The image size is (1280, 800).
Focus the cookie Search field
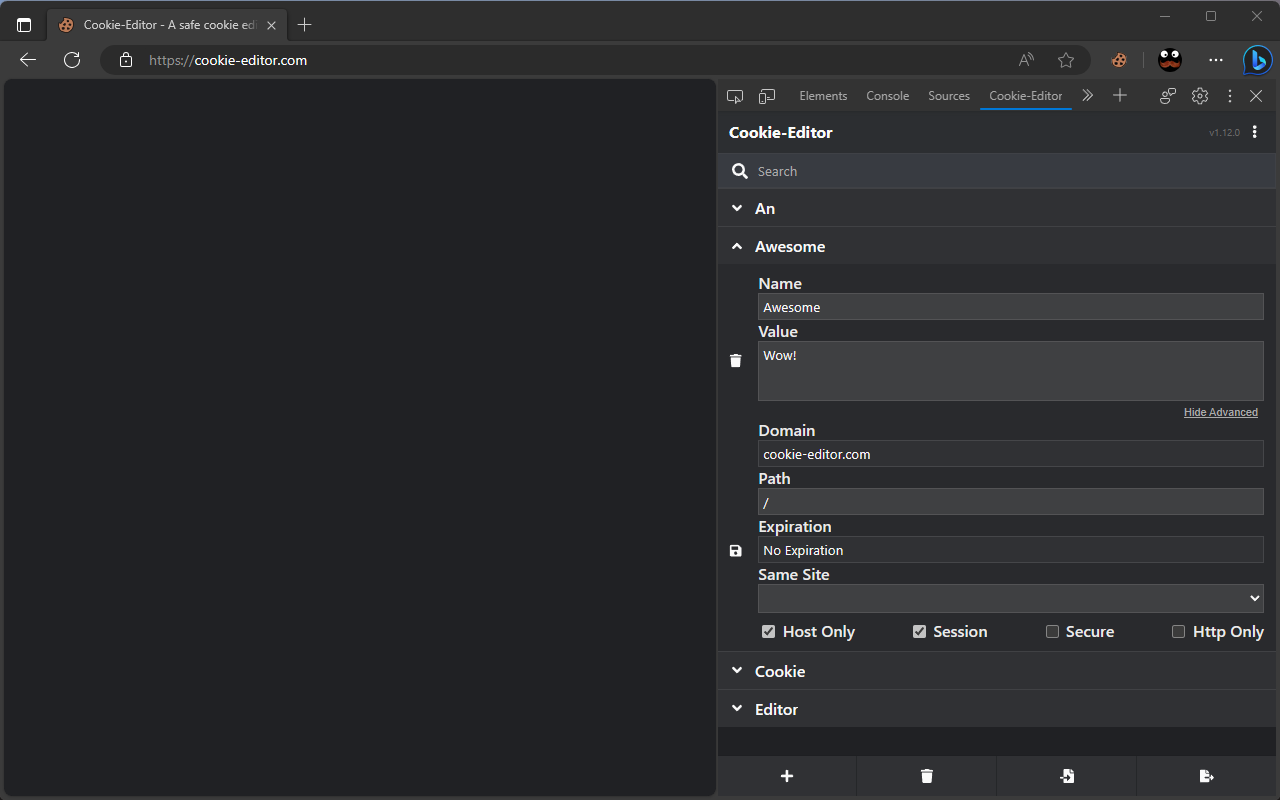pyautogui.click(x=1010, y=171)
